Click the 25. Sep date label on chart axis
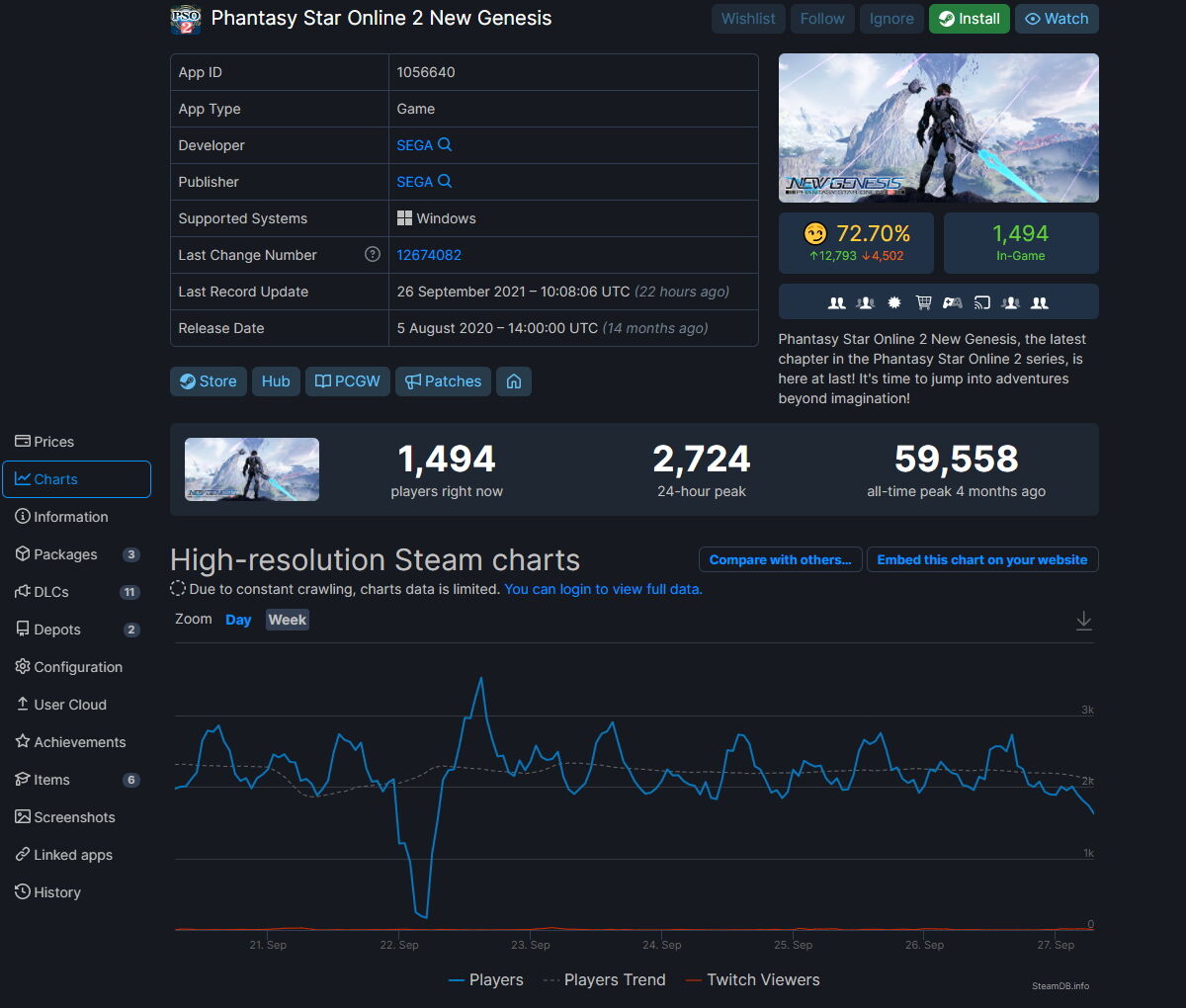The image size is (1186, 1008). tap(793, 946)
